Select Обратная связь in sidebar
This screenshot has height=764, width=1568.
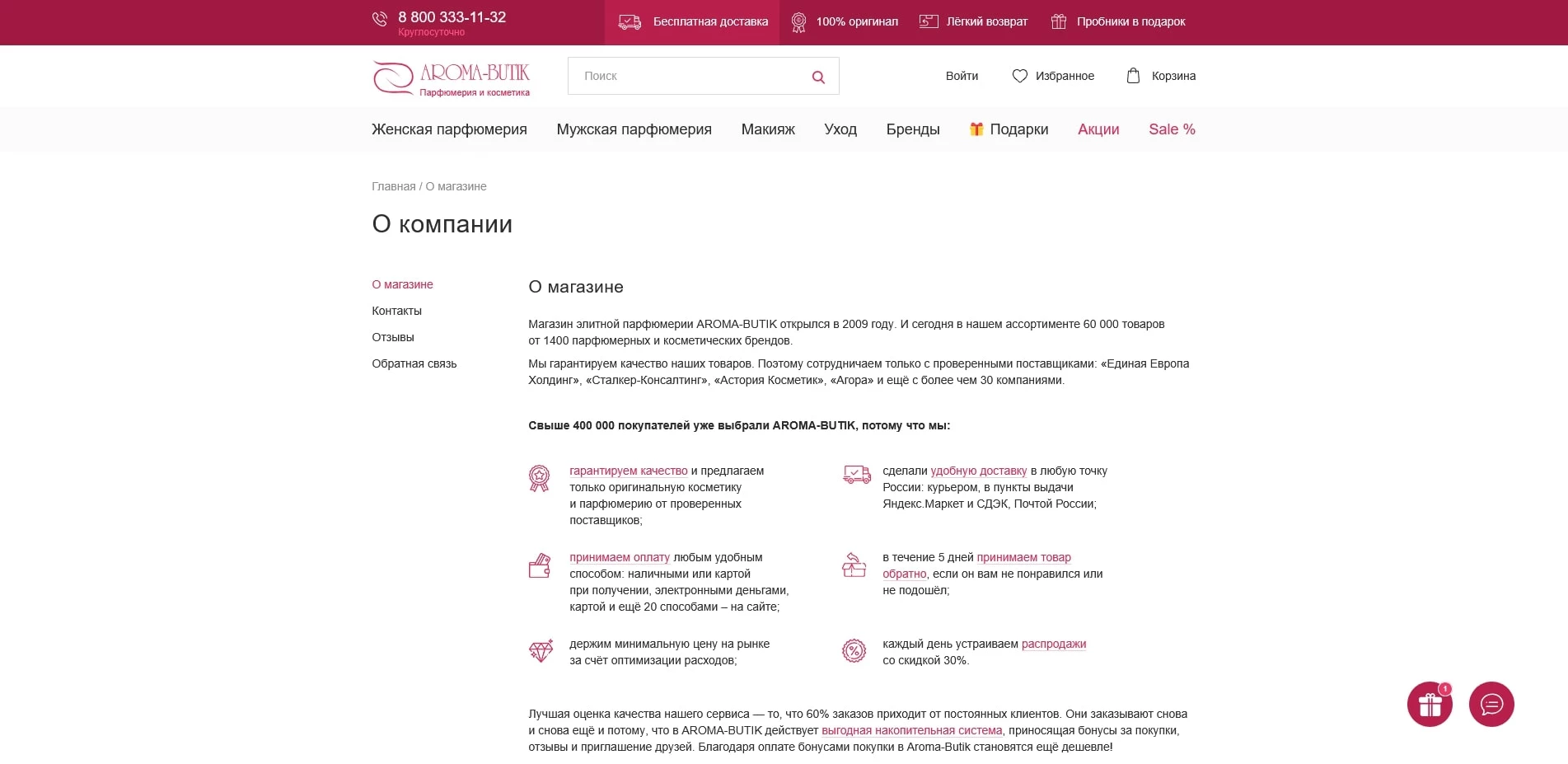click(414, 363)
